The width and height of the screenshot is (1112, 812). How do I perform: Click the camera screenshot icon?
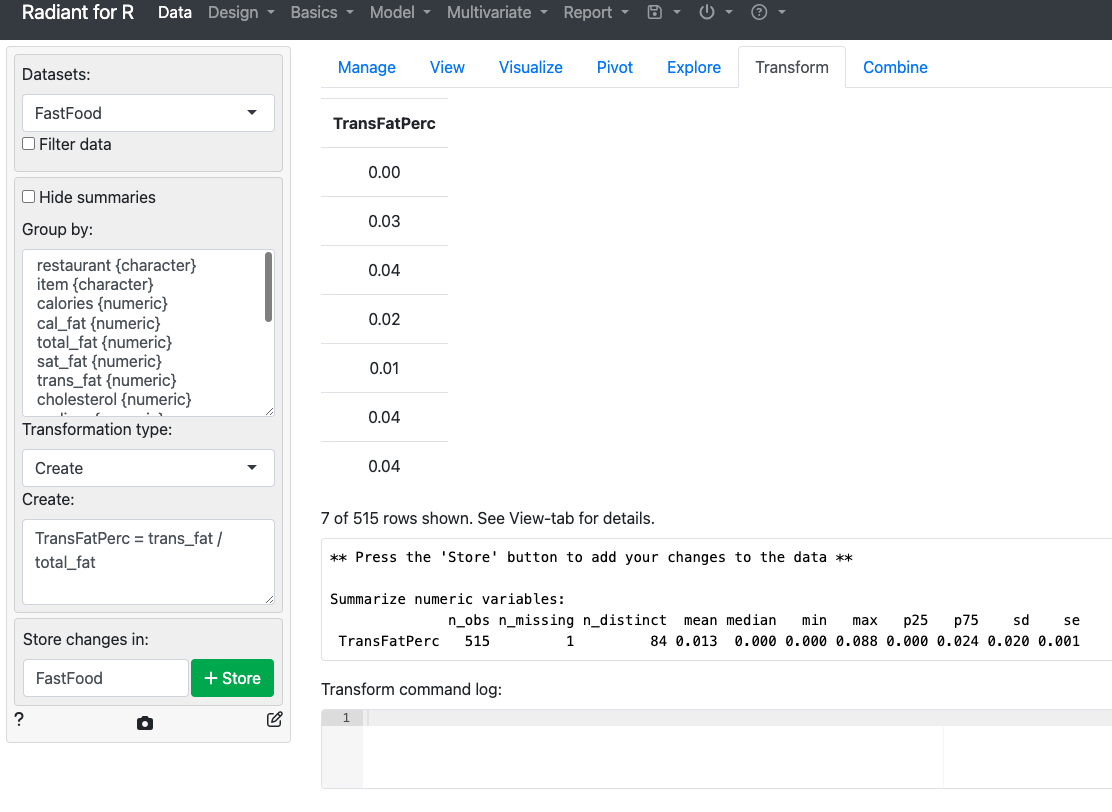tap(145, 723)
